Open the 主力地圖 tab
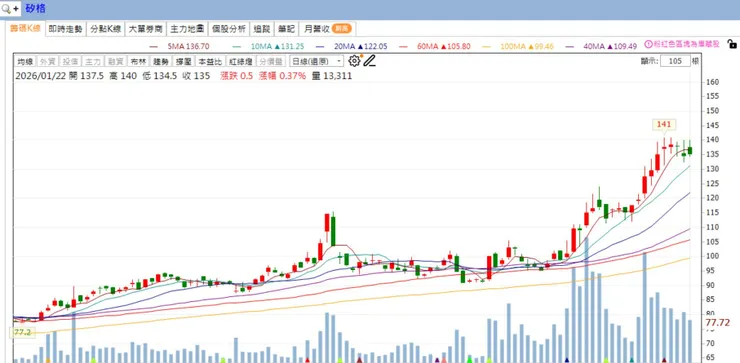740x363 pixels. (x=187, y=29)
